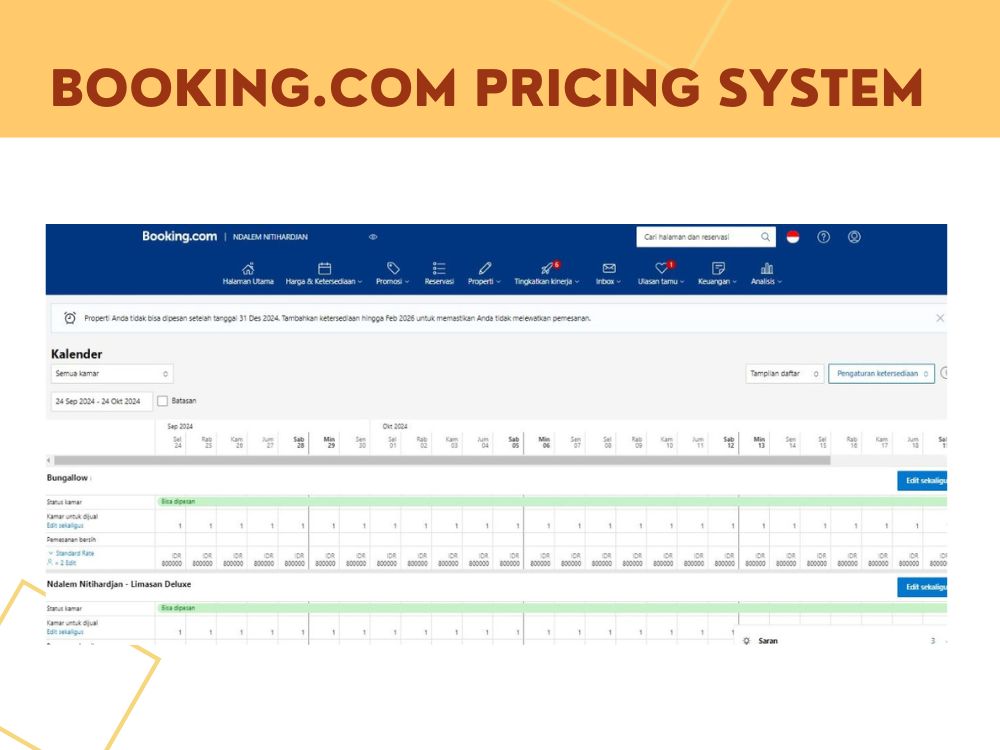
Task: Open Analisis bar chart icon
Action: [767, 268]
